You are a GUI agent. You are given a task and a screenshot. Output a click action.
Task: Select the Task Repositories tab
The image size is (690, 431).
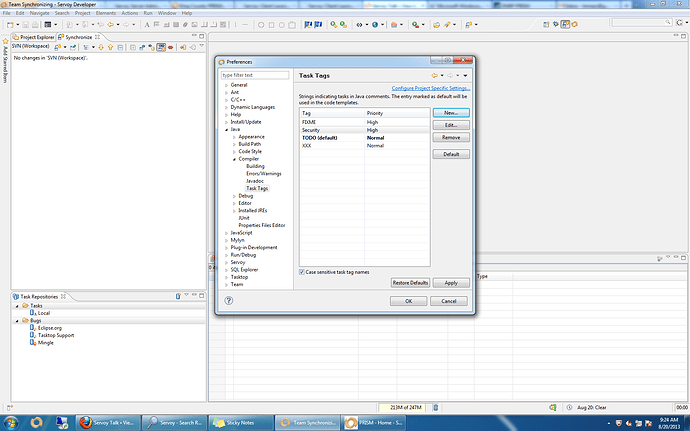(39, 297)
